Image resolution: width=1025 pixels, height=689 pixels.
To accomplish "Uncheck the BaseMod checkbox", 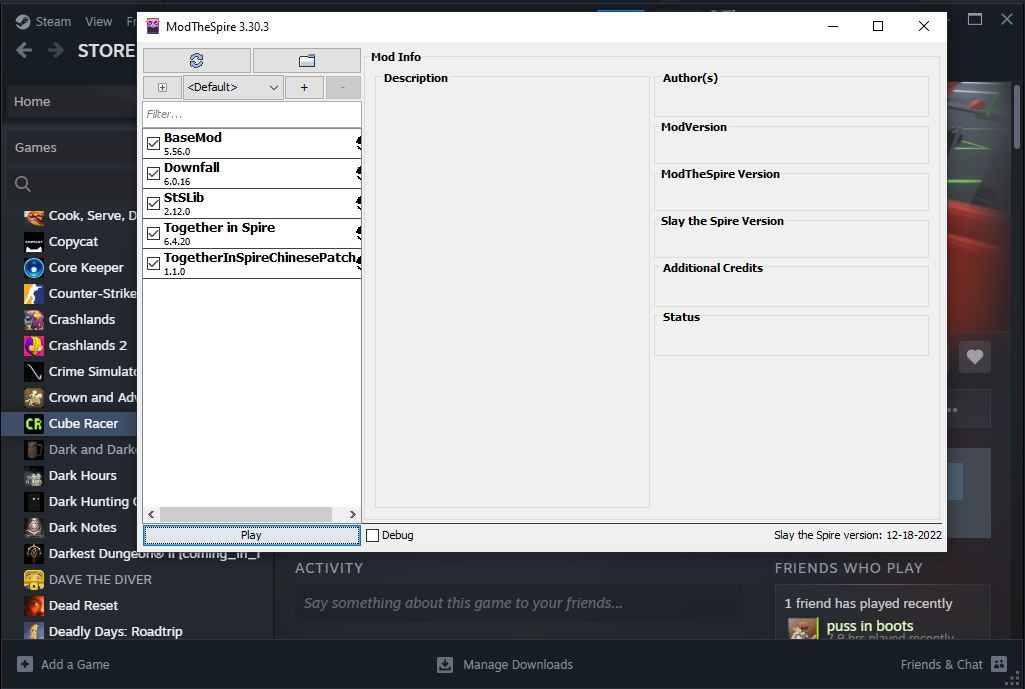I will pos(153,144).
